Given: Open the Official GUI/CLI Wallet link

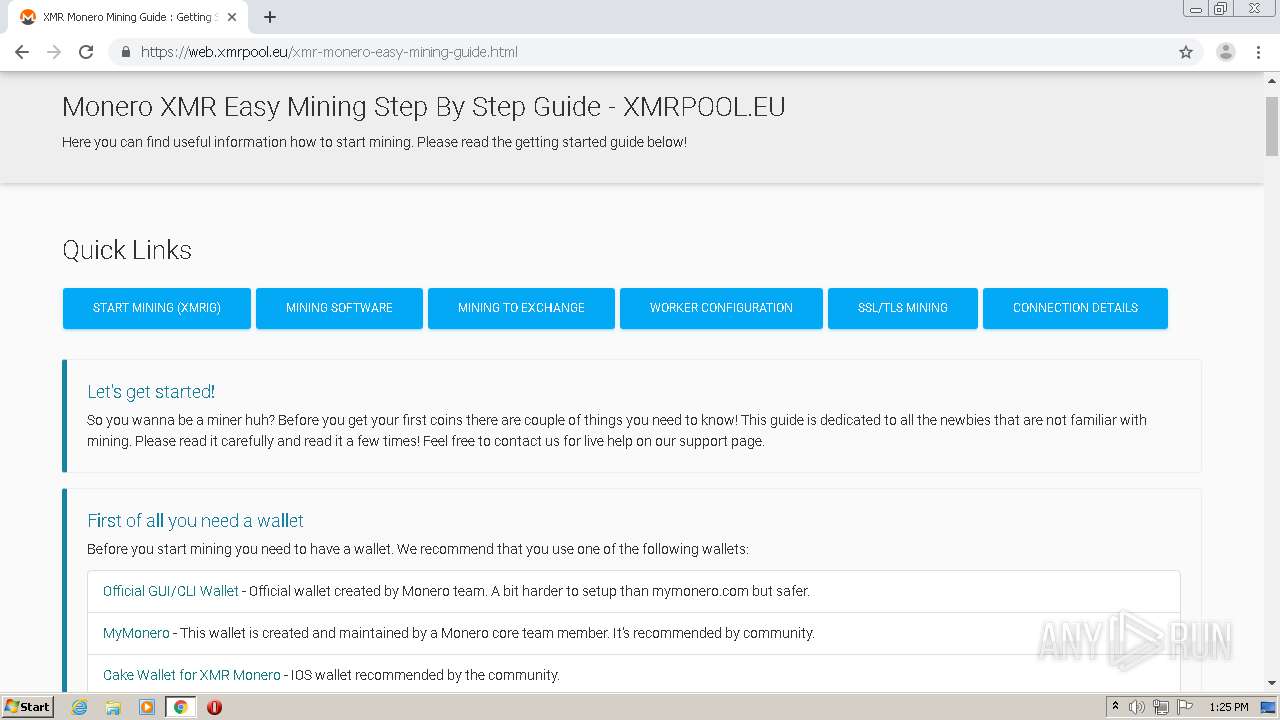Looking at the screenshot, I should coord(171,591).
